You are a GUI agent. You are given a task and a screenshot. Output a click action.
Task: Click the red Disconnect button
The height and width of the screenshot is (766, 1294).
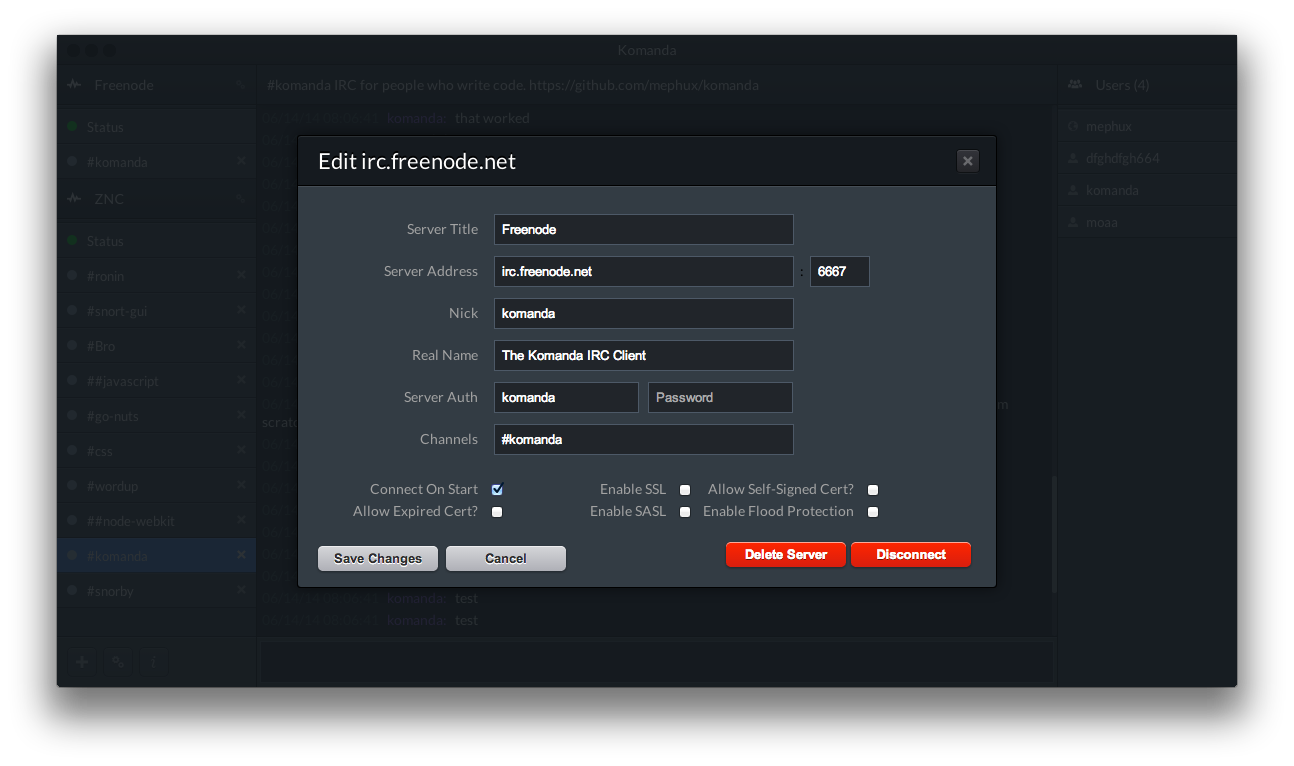(911, 554)
